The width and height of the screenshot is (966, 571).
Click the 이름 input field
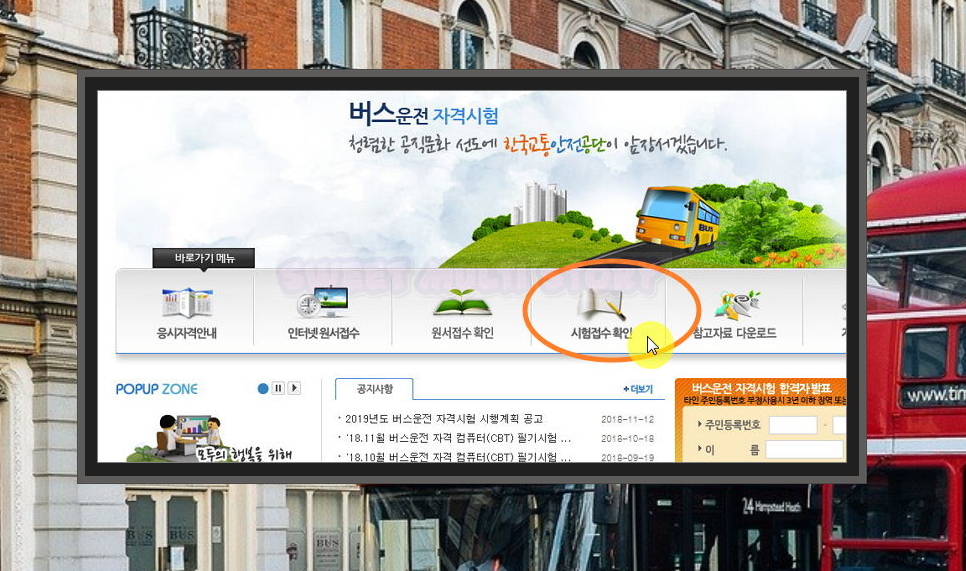[x=804, y=450]
